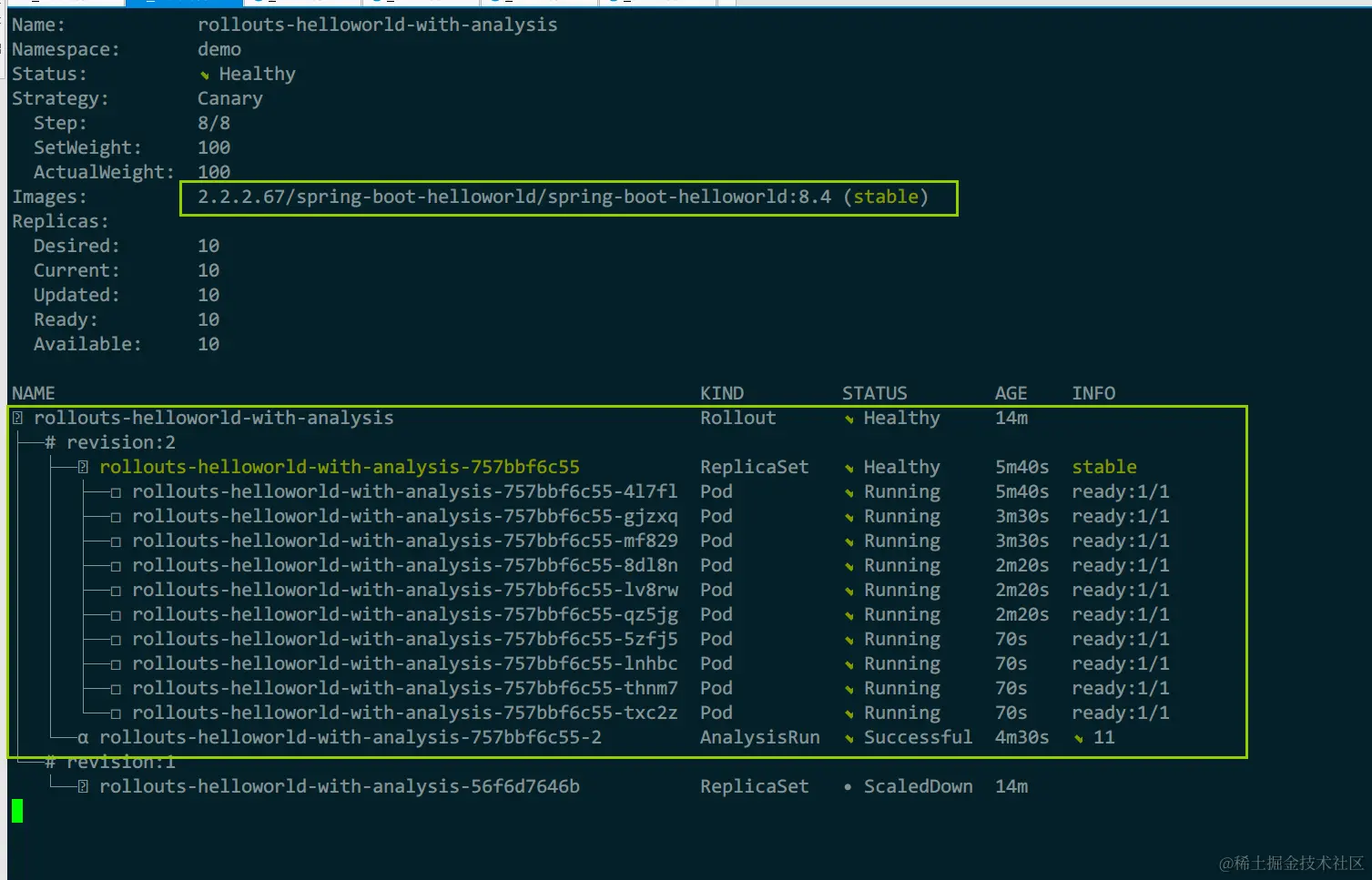1372x880 pixels.
Task: Click the 'Healthy' value beside Status:
Action: (x=257, y=74)
